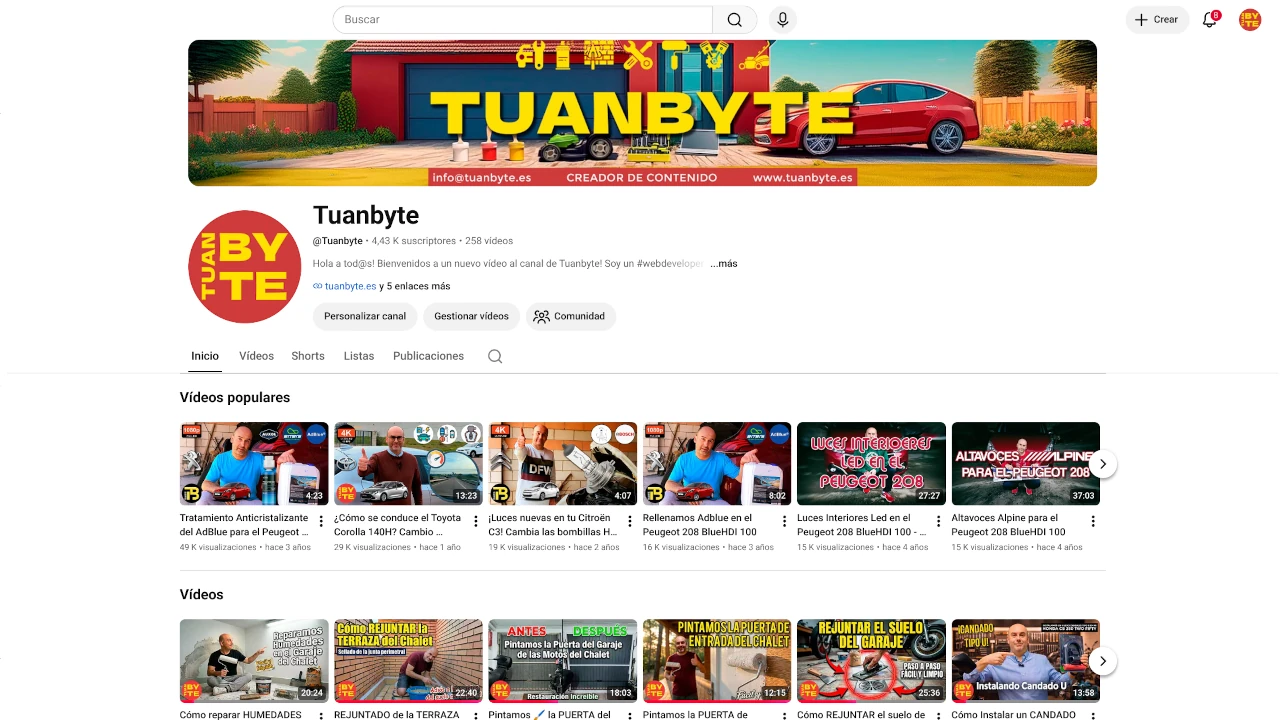Open the Comunidad button
Viewport: 1280px width, 720px height.
coord(571,316)
